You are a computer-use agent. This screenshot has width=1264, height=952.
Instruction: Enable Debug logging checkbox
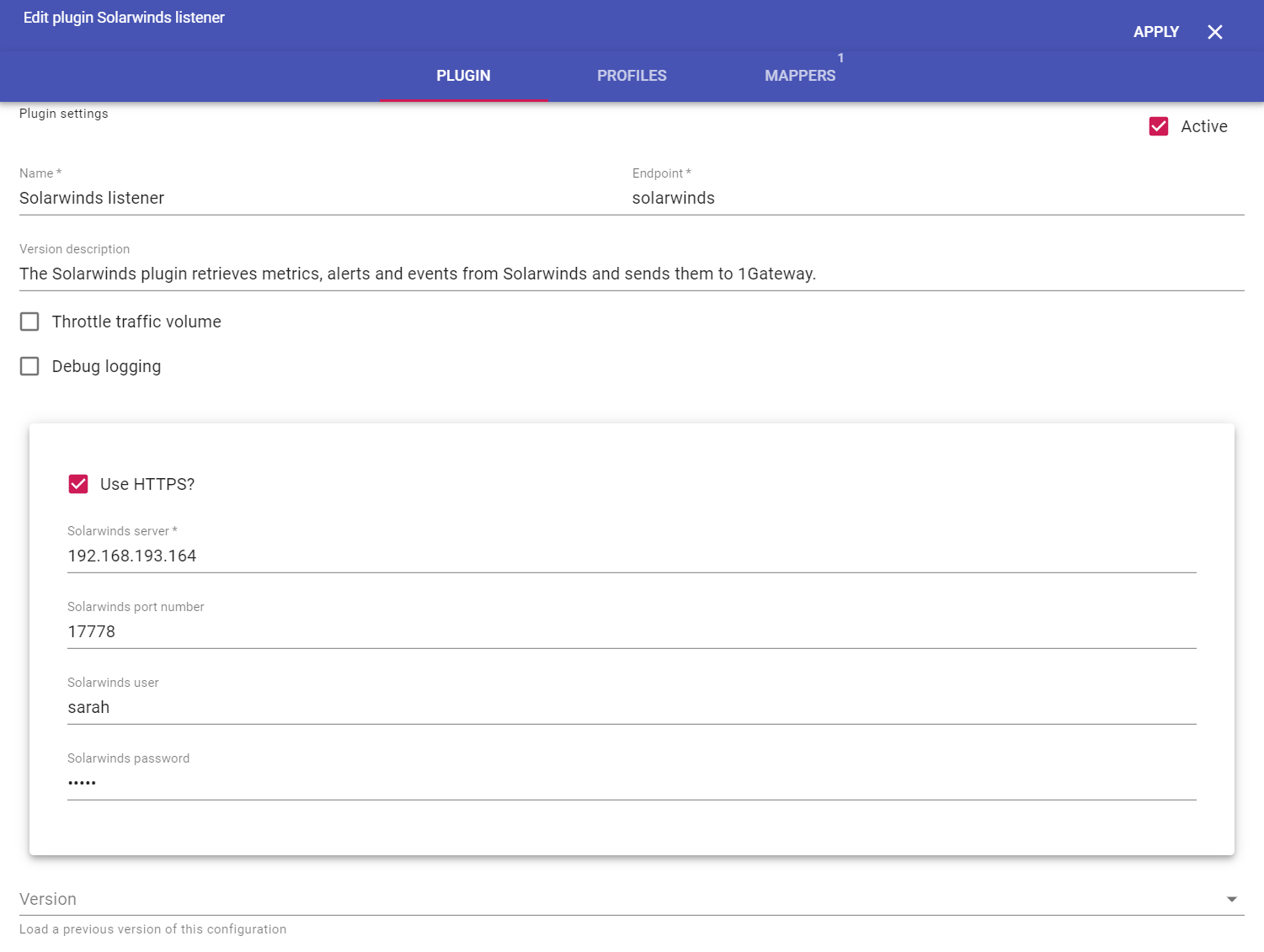pos(29,366)
